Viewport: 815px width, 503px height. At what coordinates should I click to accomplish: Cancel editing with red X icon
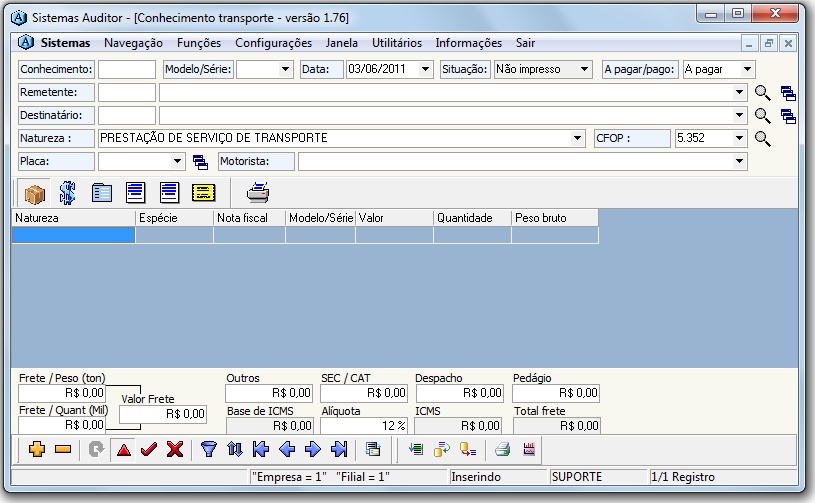click(175, 449)
